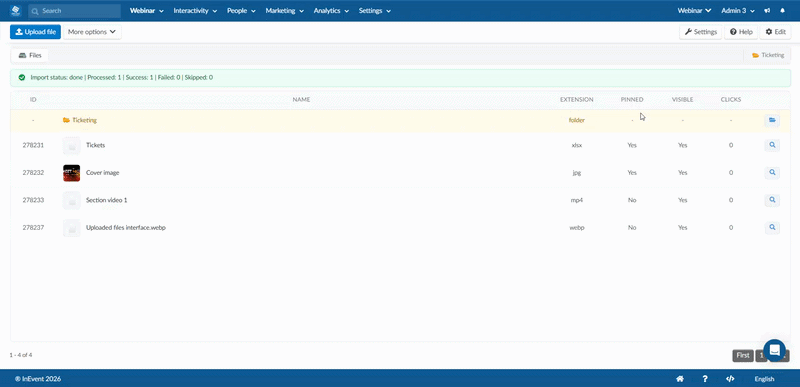Open the Analytics menu
The width and height of the screenshot is (800, 387).
click(331, 11)
